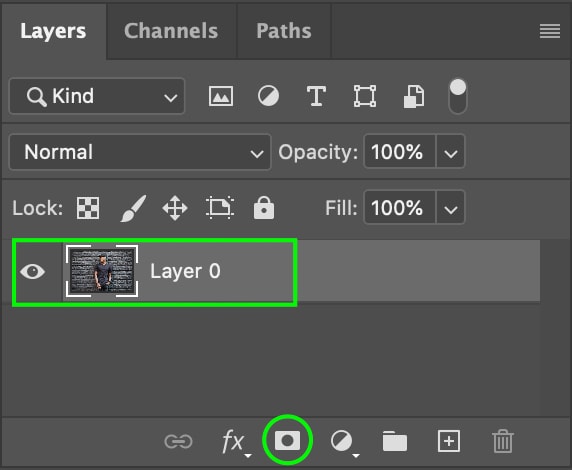Switch to the Channels tab

(171, 31)
